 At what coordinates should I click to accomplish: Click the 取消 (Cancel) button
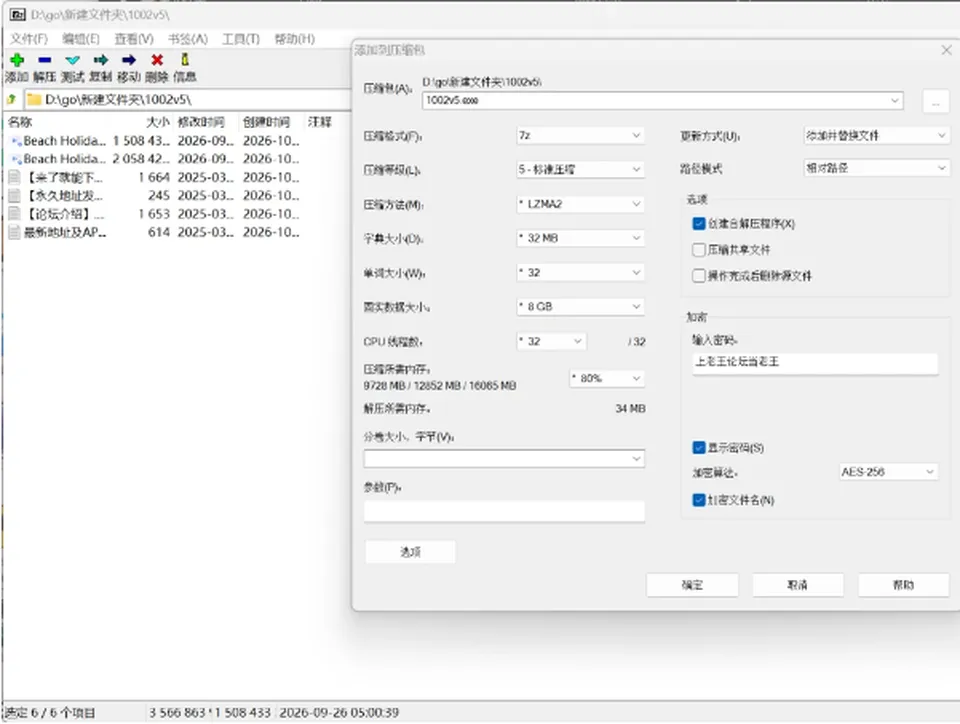[x=798, y=585]
